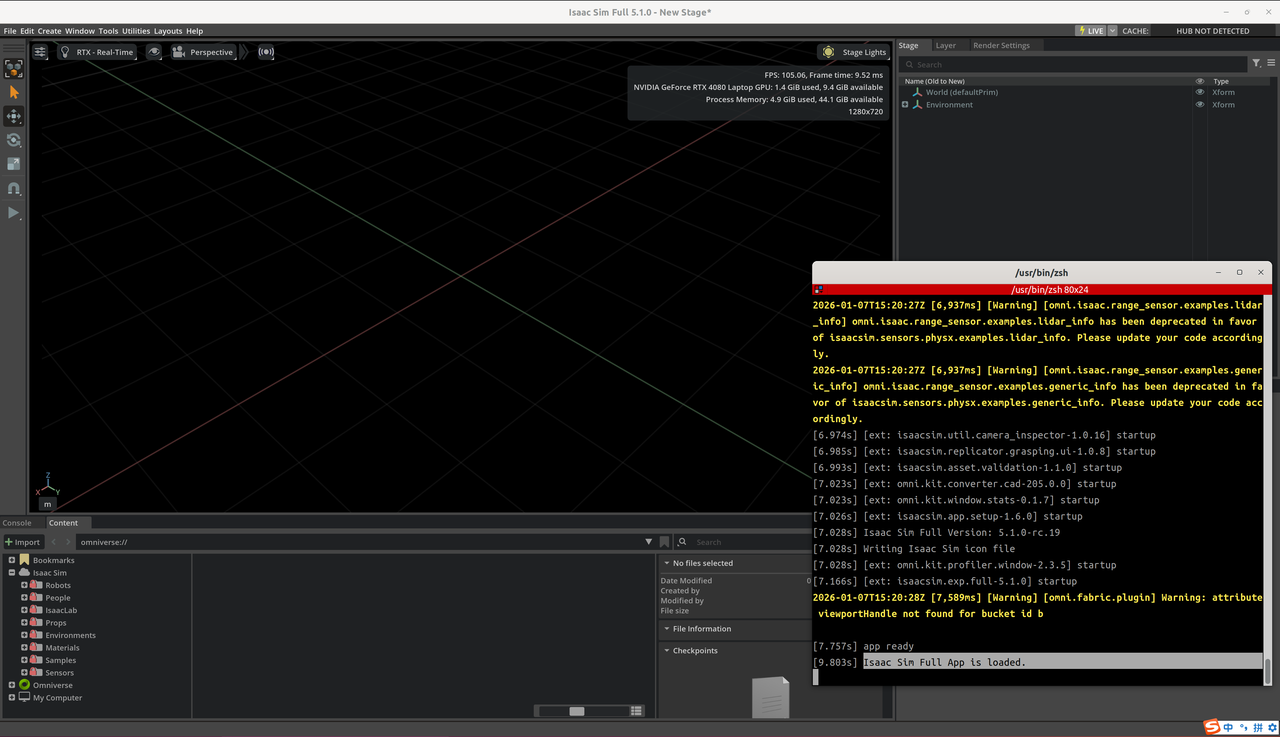Viewport: 1280px width, 737px height.
Task: Open viewport settings sliders icon
Action: point(40,52)
